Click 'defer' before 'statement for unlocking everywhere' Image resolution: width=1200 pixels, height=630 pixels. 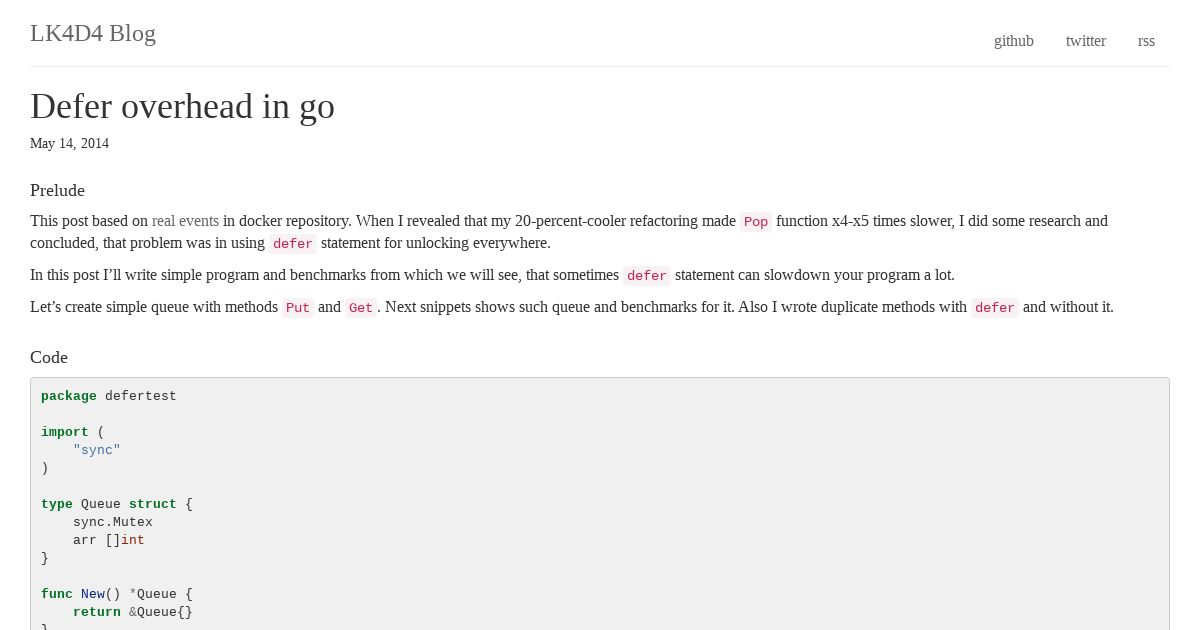(293, 244)
